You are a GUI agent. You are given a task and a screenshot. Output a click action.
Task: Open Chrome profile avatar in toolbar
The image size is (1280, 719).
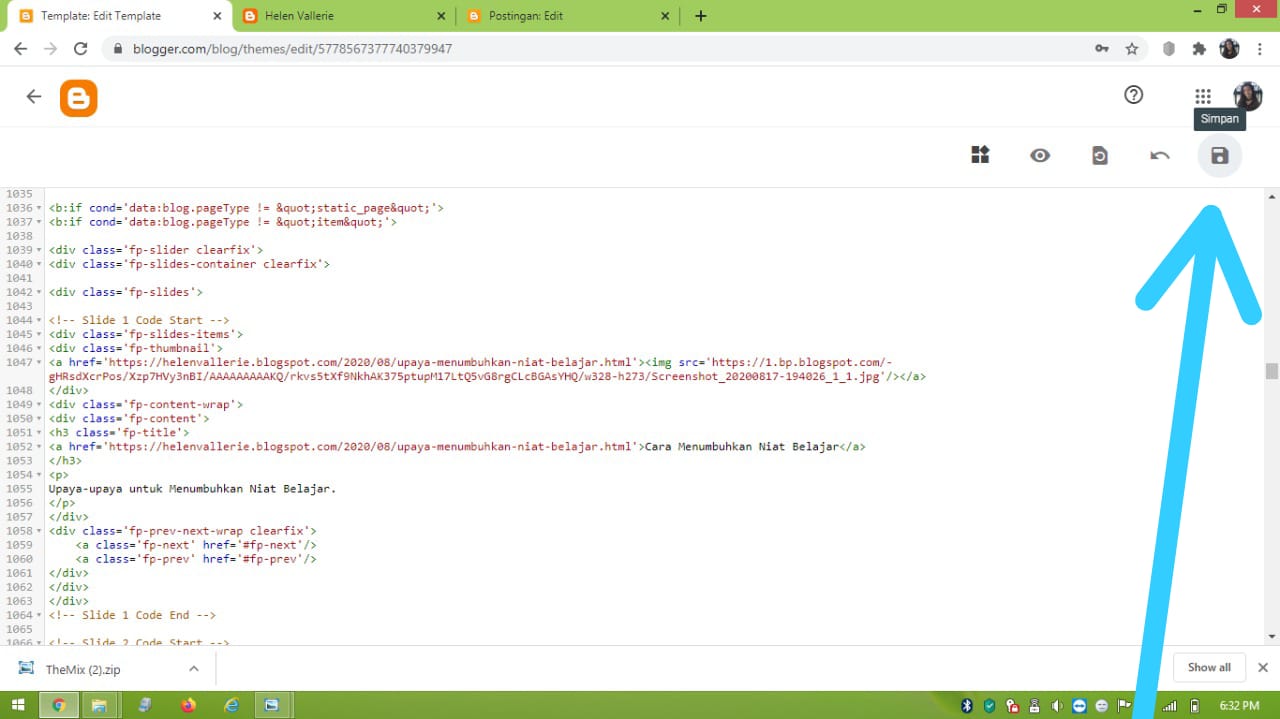1230,48
